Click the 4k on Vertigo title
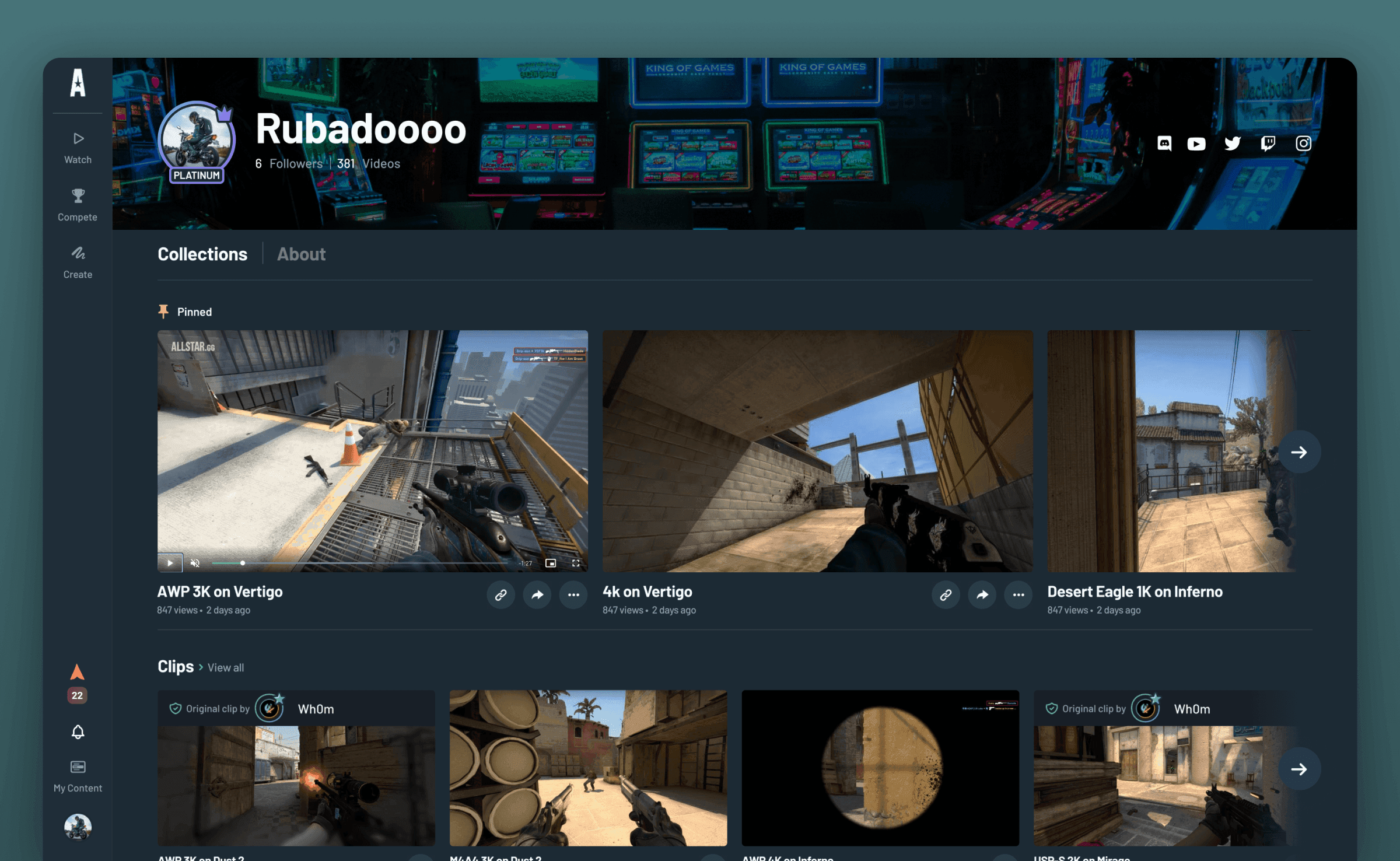This screenshot has height=861, width=1400. pos(647,591)
